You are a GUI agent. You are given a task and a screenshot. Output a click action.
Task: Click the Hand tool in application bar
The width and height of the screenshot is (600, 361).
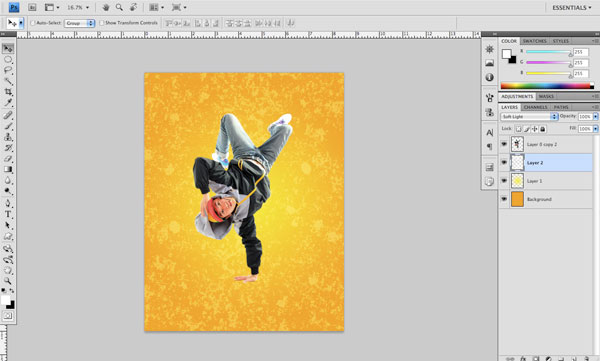coord(106,7)
